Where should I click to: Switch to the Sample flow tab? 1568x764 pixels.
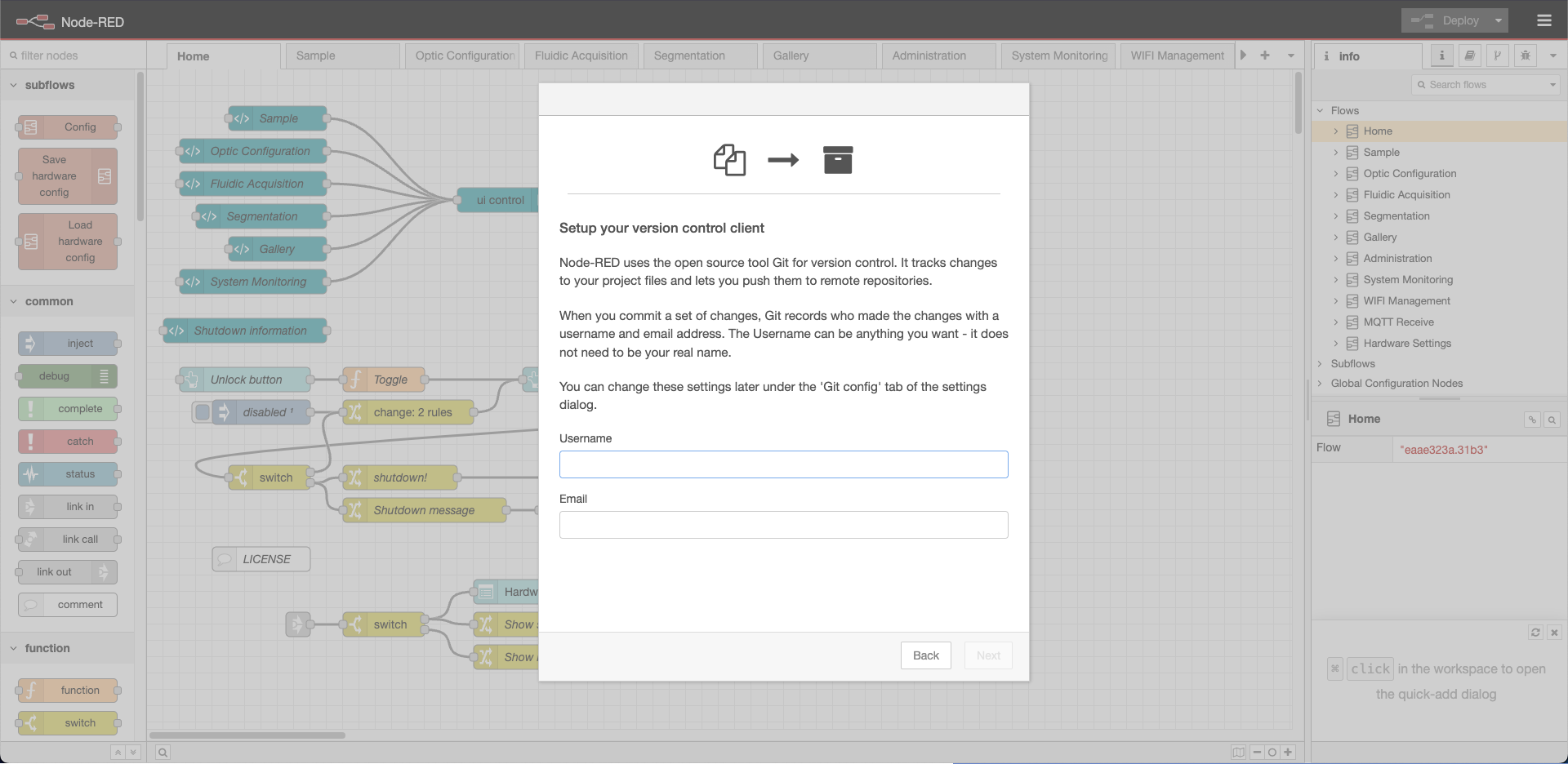341,56
